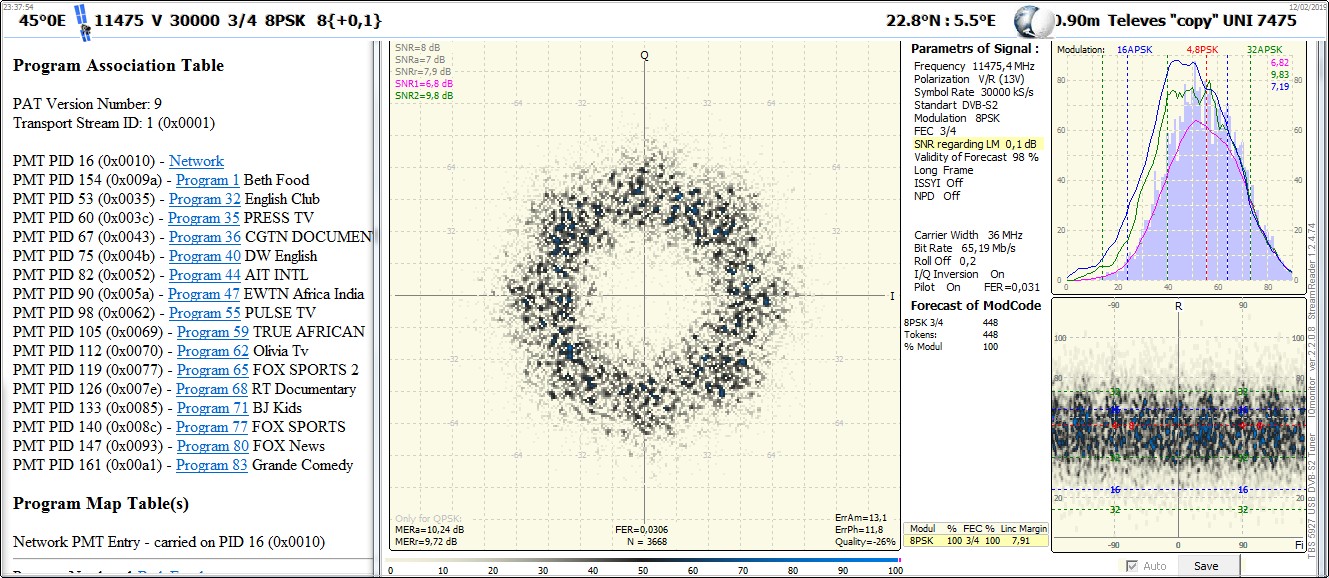Screen dimensions: 1329x578
Task: Open Program 36 link for CGTN
Action: point(205,237)
